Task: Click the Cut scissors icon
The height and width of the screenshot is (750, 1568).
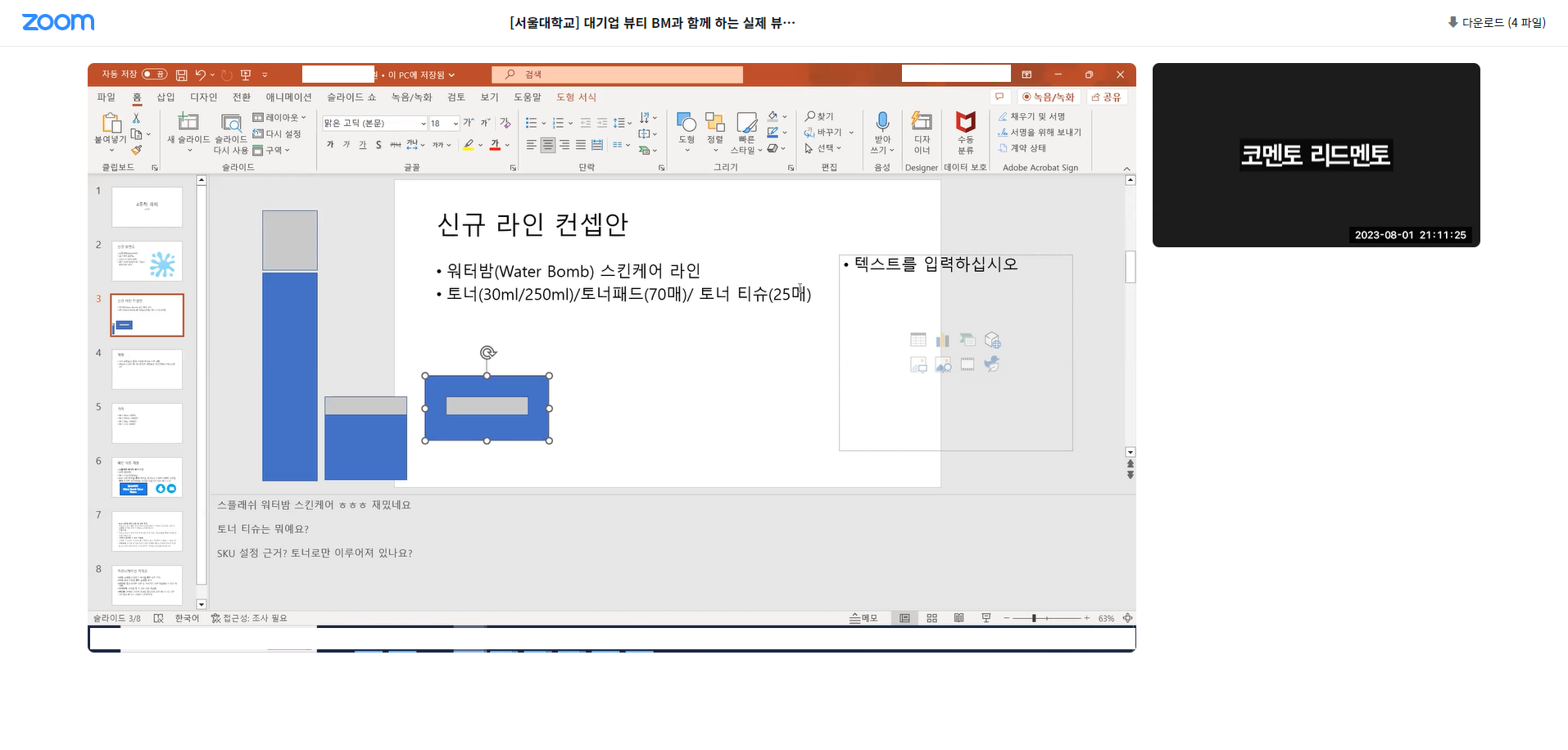Action: pyautogui.click(x=136, y=118)
